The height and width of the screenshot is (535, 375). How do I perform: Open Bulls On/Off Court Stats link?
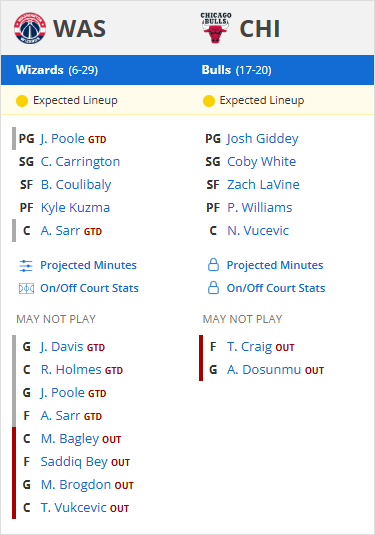(x=276, y=288)
